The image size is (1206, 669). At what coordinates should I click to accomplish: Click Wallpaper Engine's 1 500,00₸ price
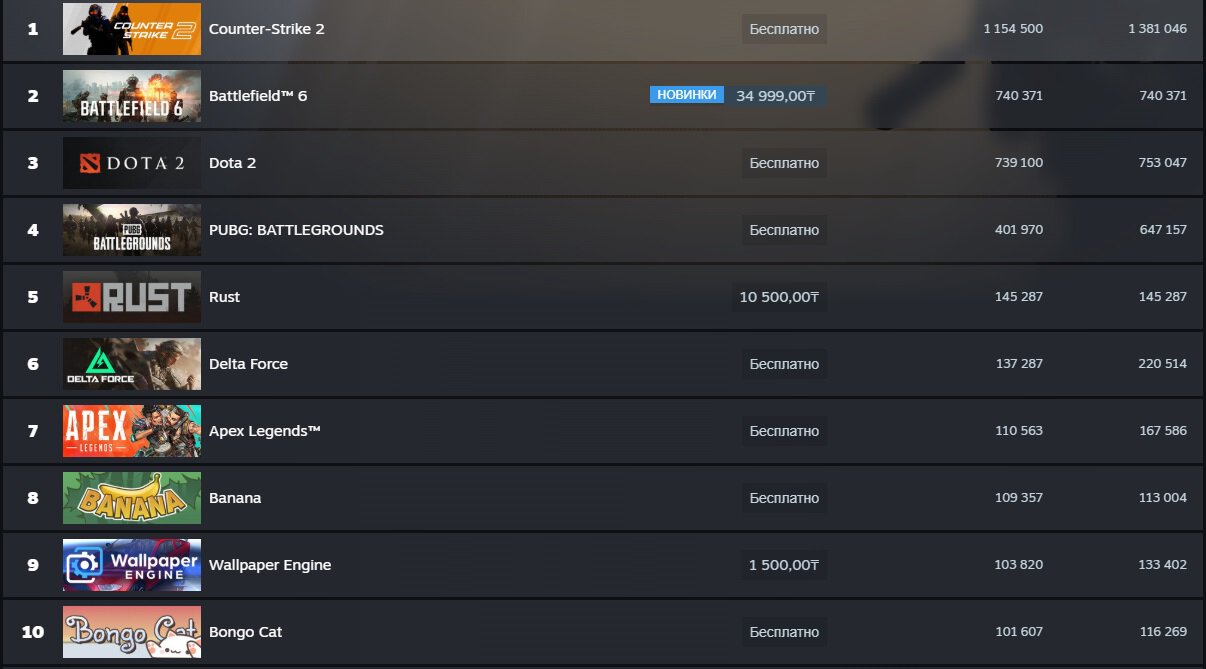(783, 565)
